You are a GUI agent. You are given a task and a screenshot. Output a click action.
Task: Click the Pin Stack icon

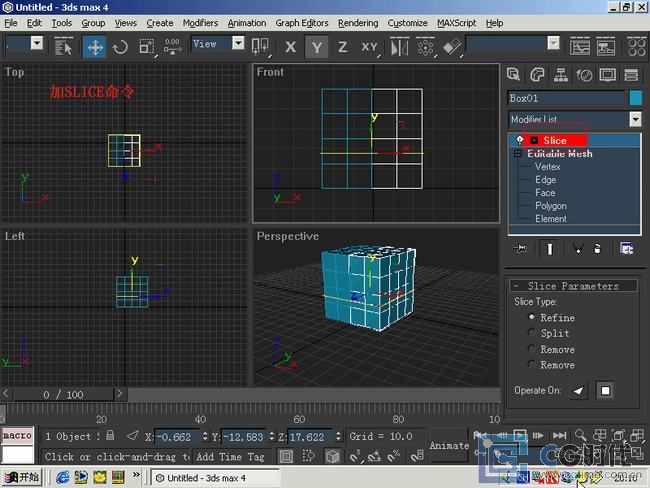tap(520, 249)
